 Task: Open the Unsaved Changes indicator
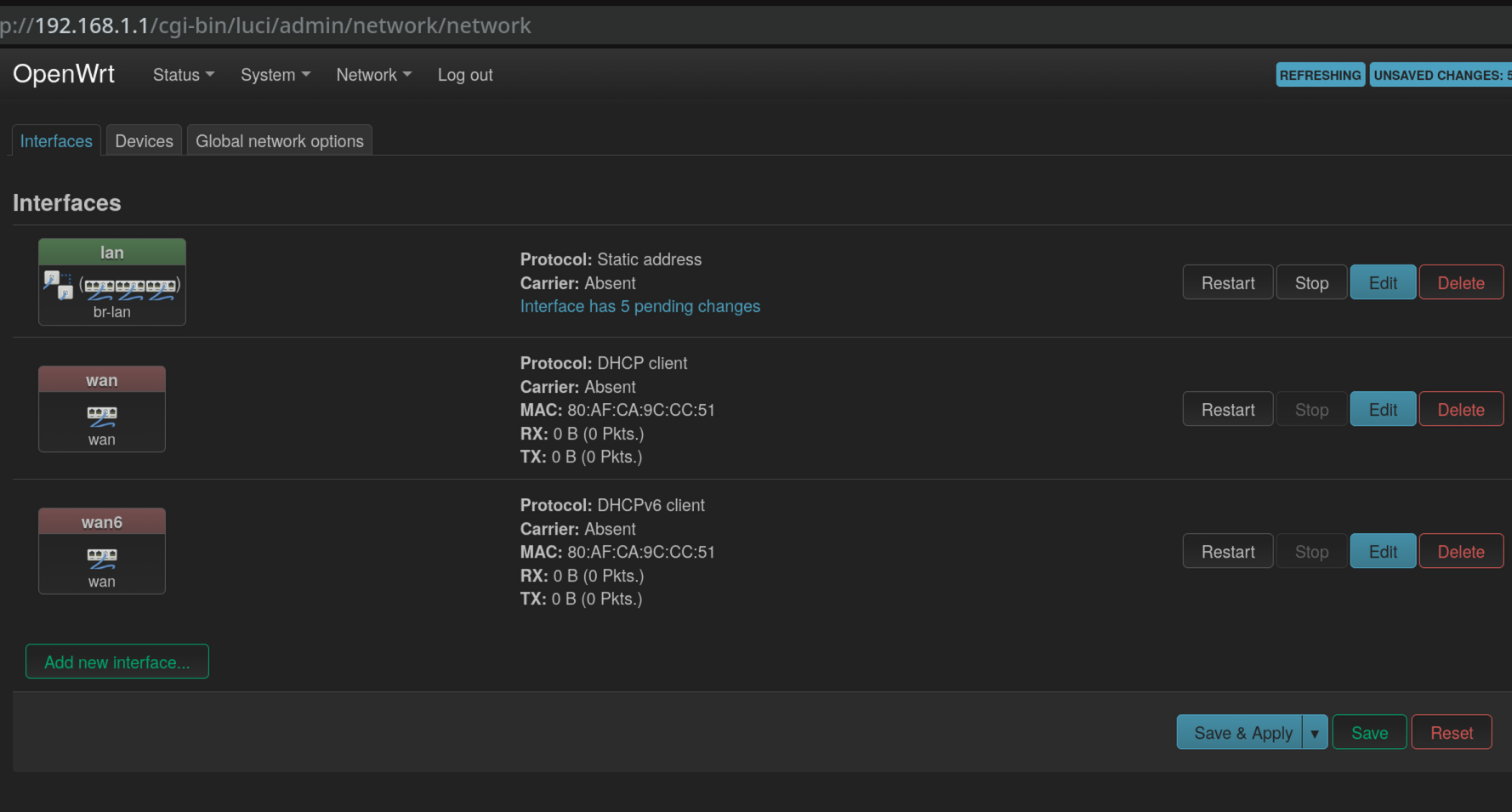[1441, 75]
